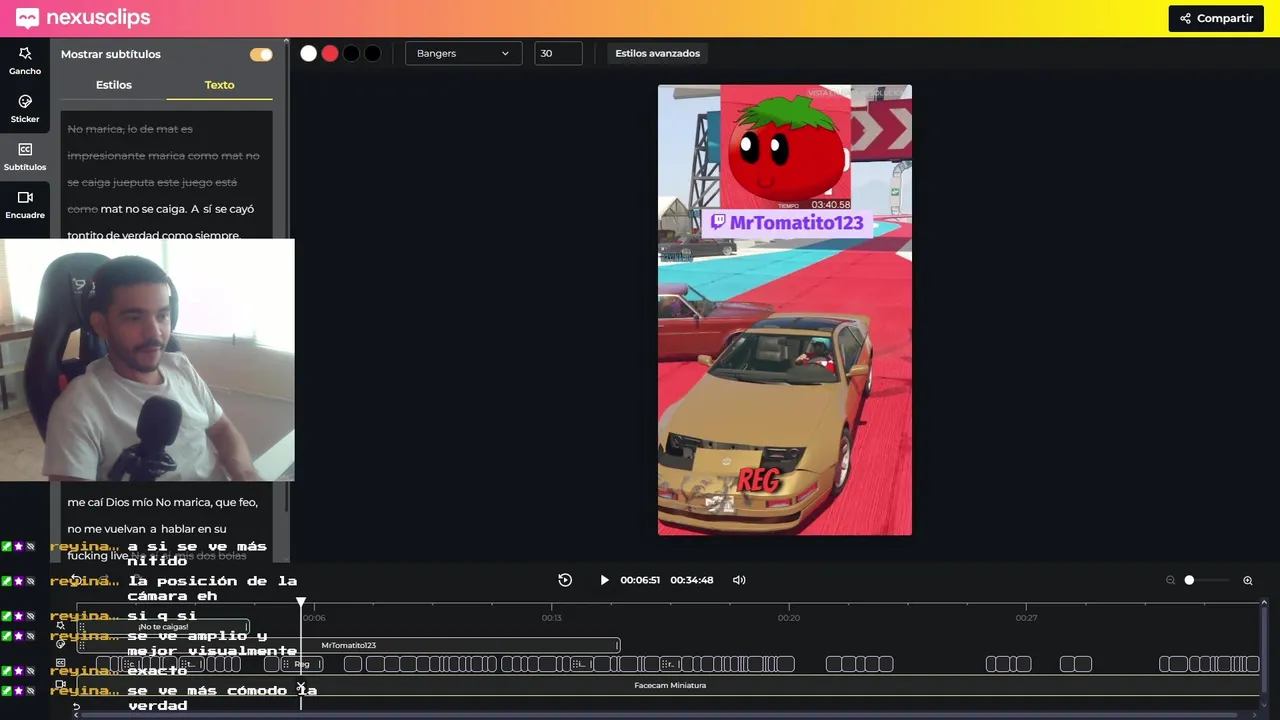Select the MrTomatito123 sticker clip in timeline
Viewport: 1280px width, 720px height.
coord(349,646)
